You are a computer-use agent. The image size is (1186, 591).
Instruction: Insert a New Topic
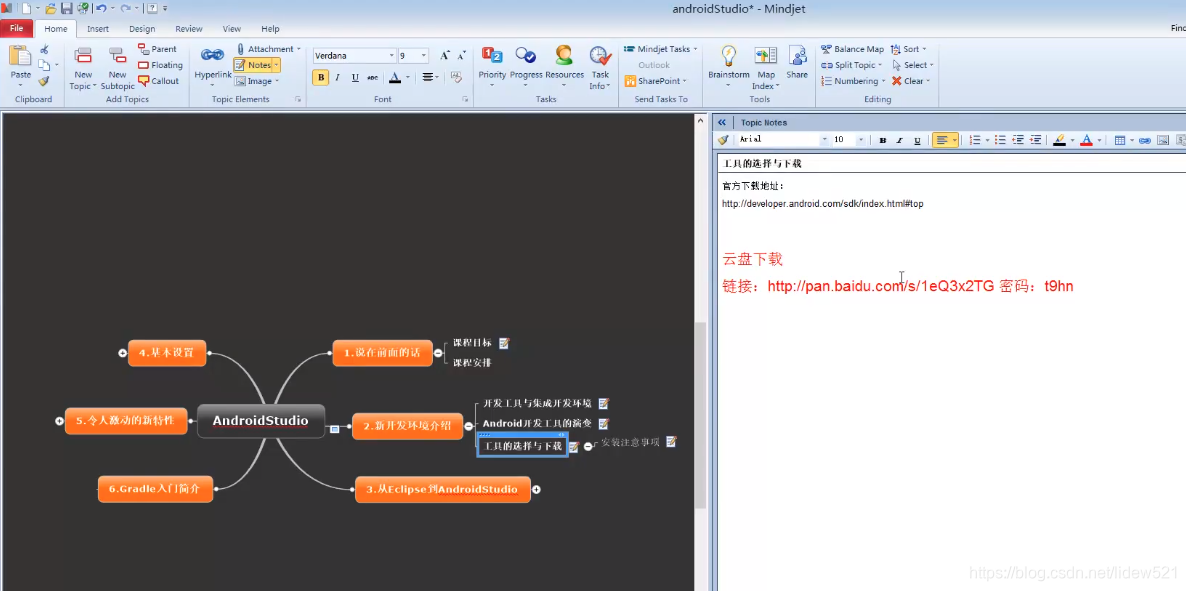[82, 67]
